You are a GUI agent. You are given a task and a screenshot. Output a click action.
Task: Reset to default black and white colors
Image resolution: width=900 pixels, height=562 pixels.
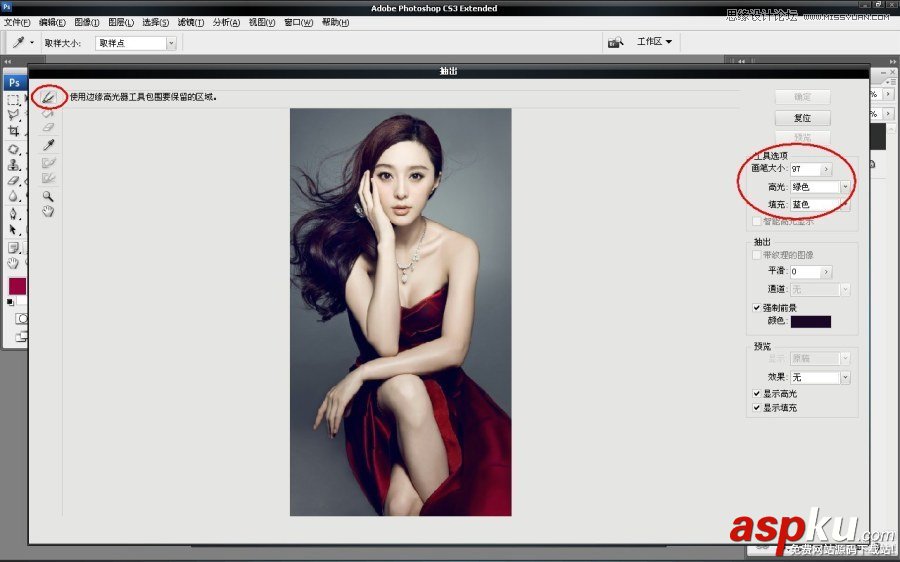pos(10,303)
